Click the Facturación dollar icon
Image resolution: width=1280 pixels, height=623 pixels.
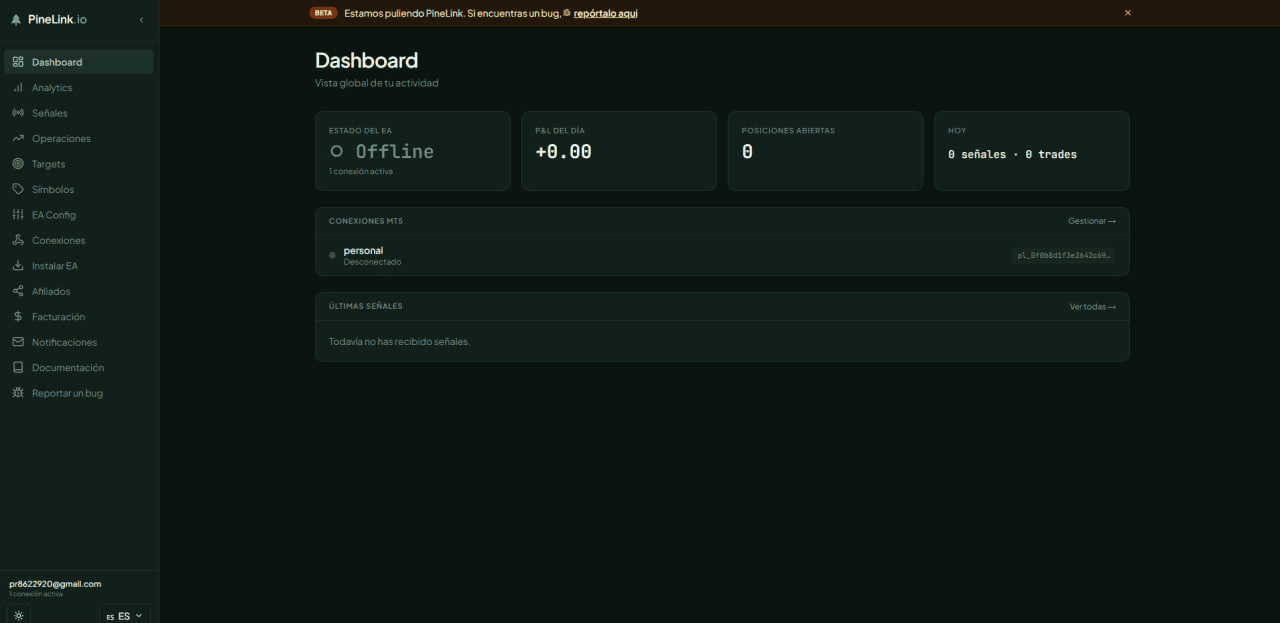click(18, 317)
